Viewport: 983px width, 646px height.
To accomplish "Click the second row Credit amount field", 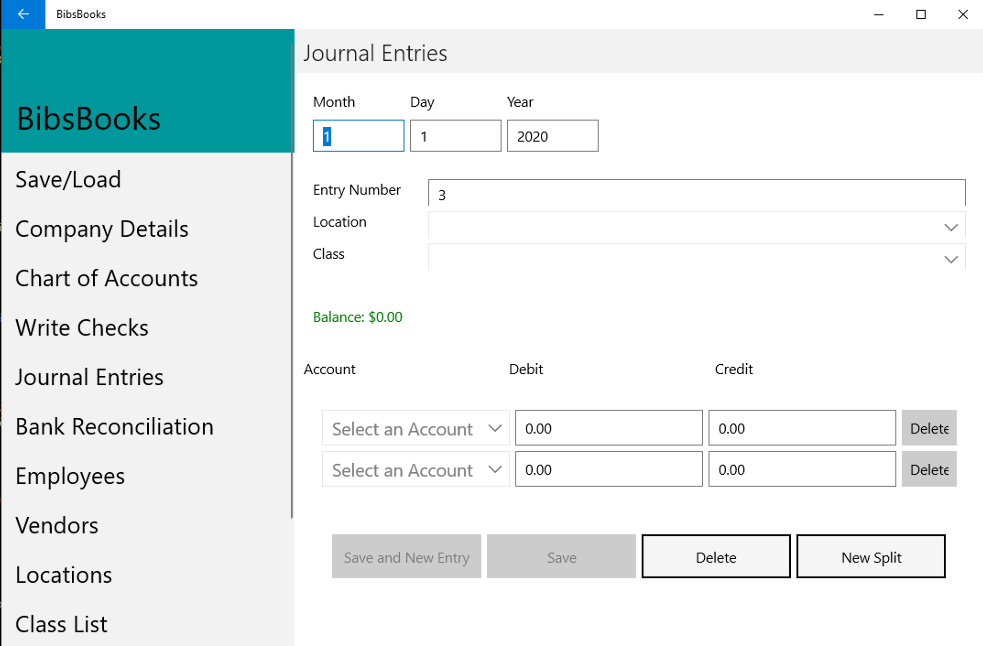I will (x=801, y=470).
